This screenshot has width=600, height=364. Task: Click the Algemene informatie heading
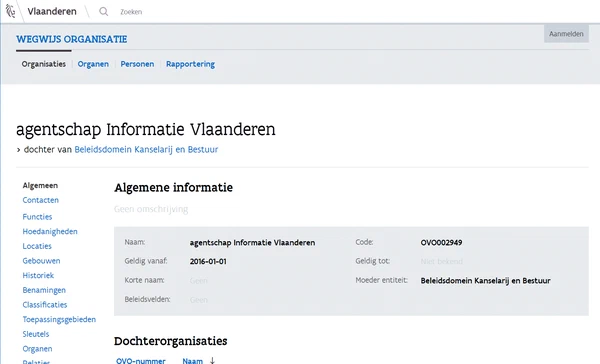tap(173, 188)
